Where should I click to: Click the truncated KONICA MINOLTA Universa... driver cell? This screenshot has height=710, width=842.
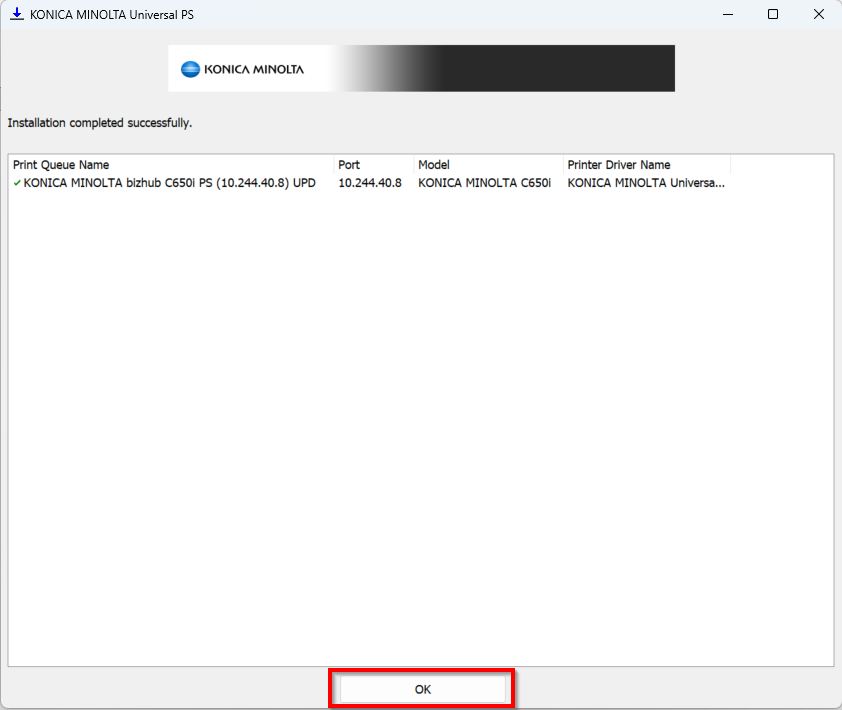pyautogui.click(x=645, y=183)
